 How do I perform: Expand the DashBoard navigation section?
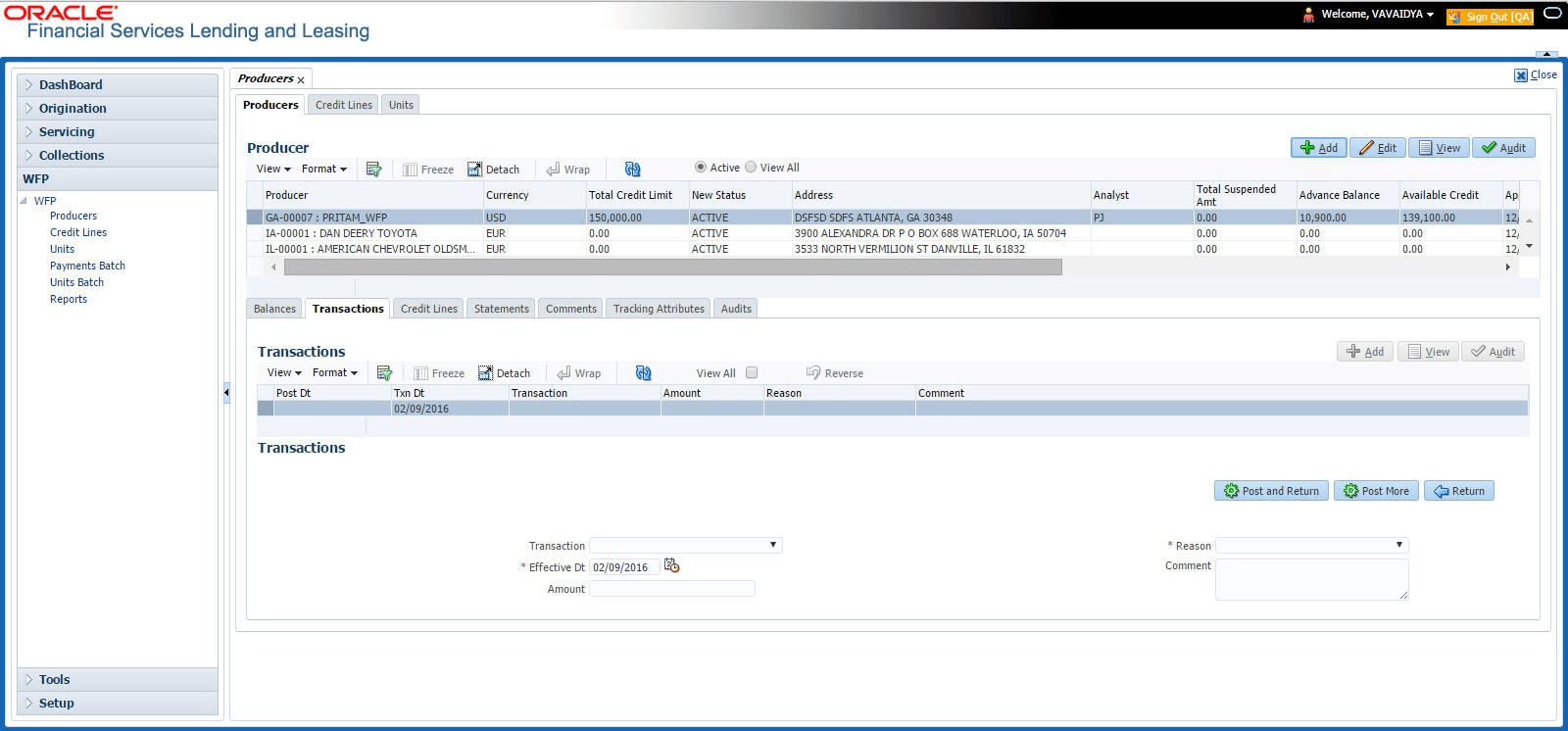coord(118,85)
